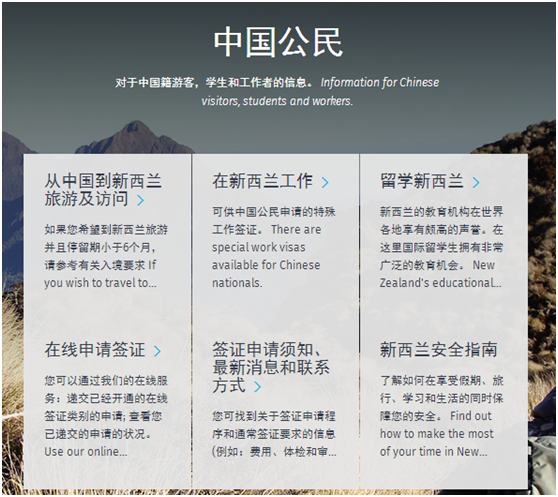Click the description starting 新西兰的教育机构在世界
This screenshot has width=558, height=497.
point(441,247)
